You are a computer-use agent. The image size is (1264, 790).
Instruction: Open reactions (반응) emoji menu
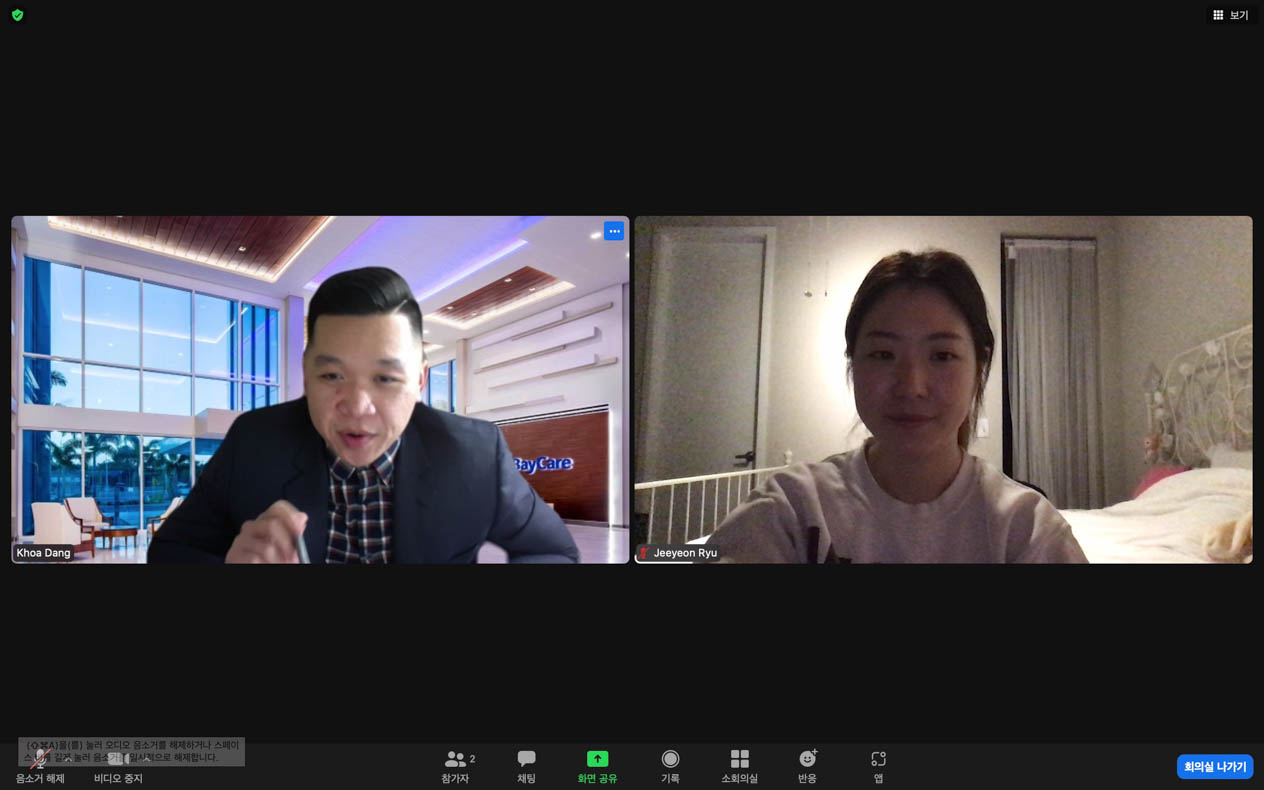point(807,766)
